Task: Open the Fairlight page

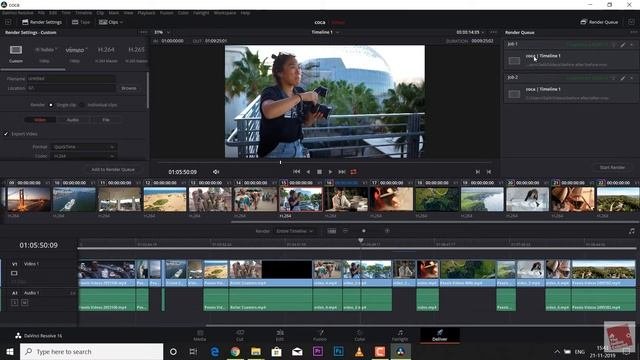Action: coord(400,335)
